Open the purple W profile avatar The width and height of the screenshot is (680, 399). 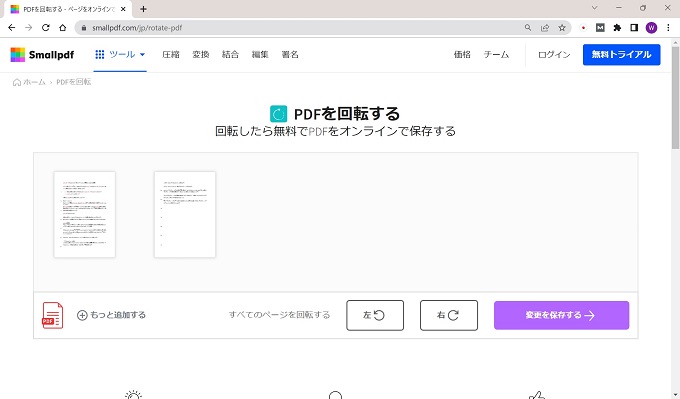click(651, 28)
